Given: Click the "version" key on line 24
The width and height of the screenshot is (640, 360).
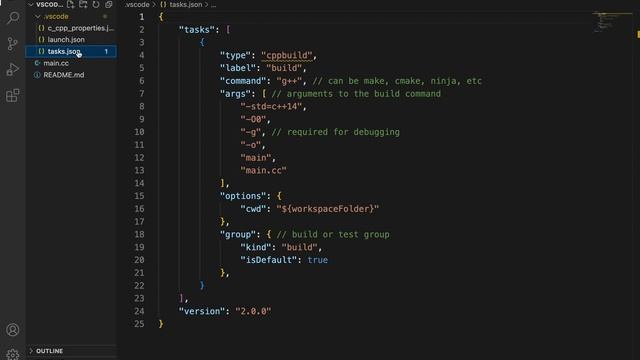Looking at the screenshot, I should [202, 311].
